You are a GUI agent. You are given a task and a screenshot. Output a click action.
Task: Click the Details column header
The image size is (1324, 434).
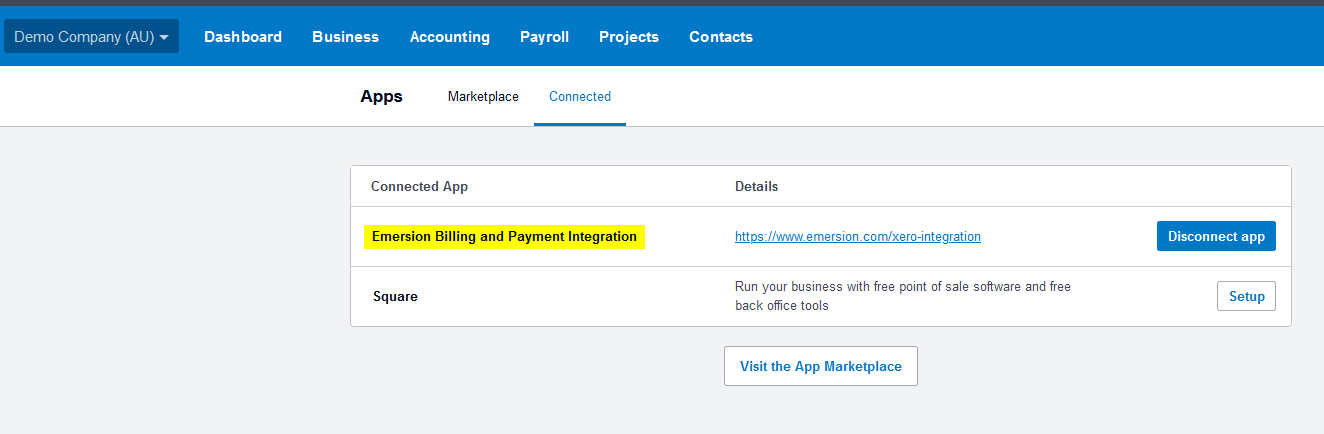pyautogui.click(x=756, y=187)
